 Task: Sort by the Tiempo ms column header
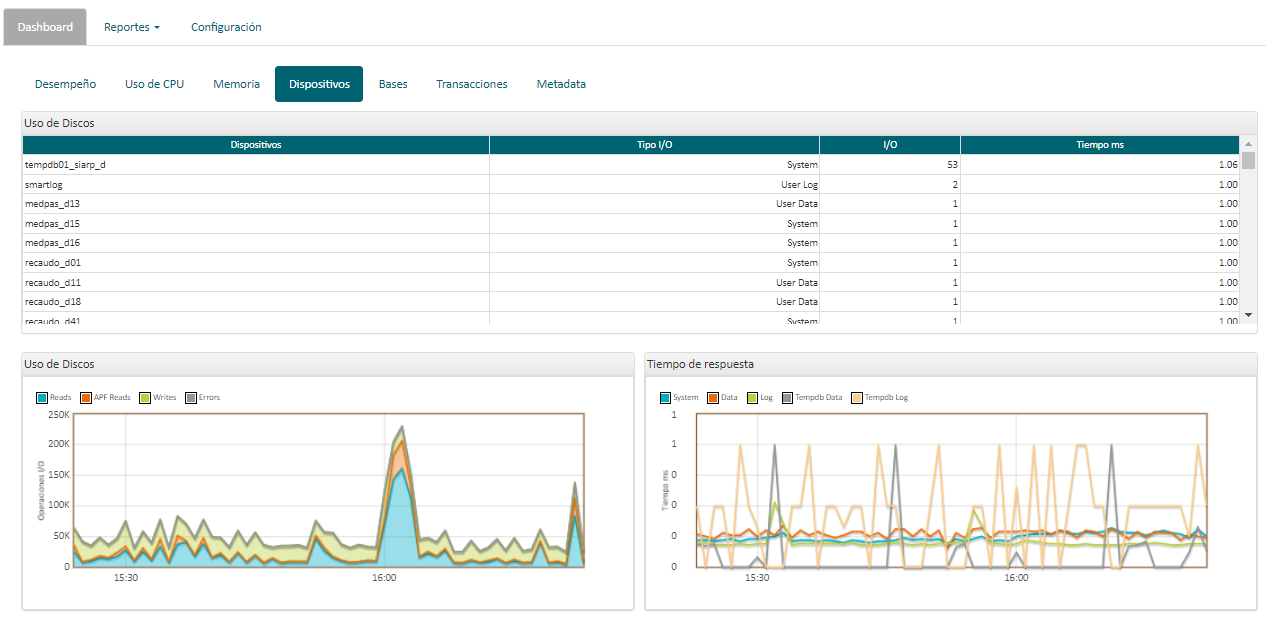coord(1099,145)
